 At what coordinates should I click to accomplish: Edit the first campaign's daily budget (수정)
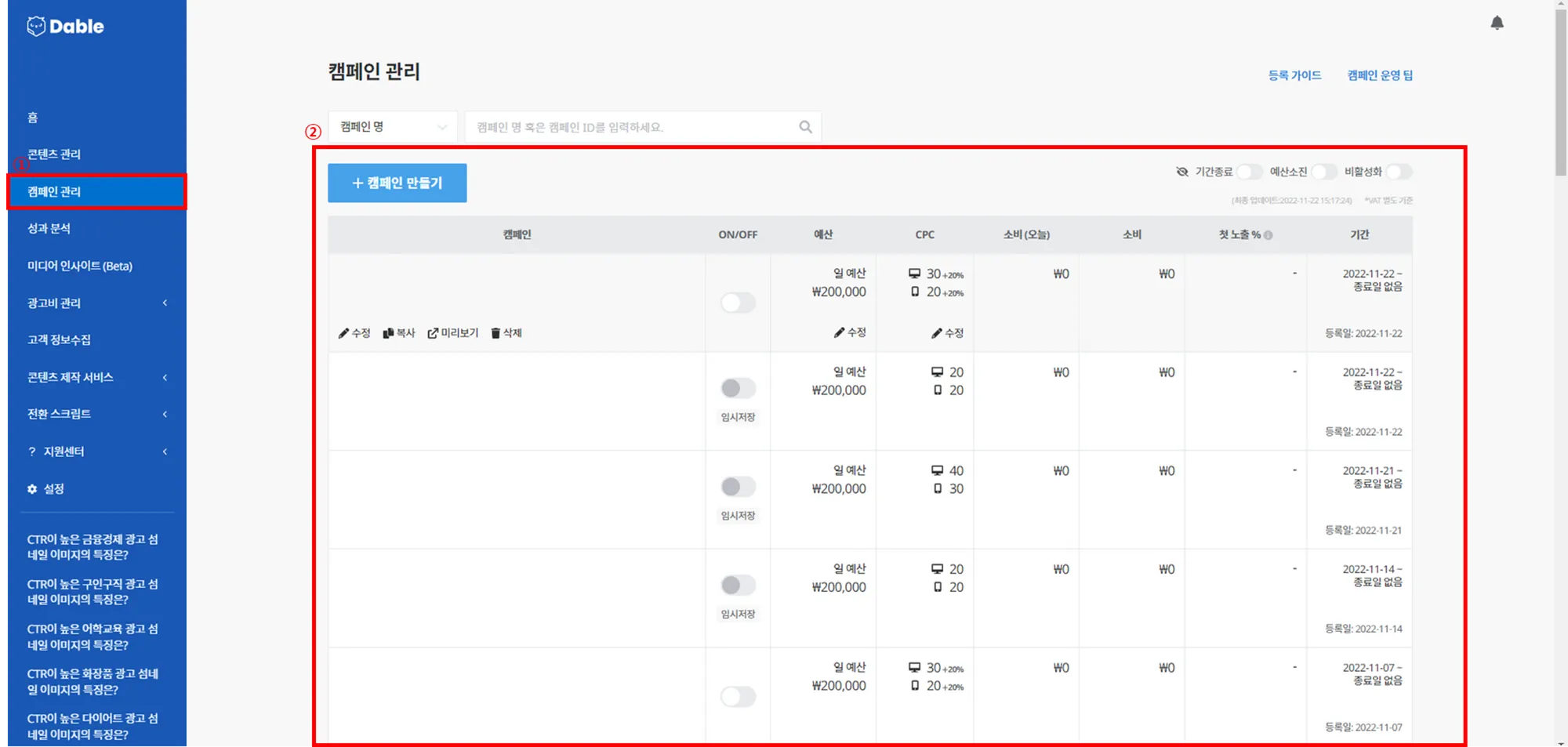click(x=850, y=333)
